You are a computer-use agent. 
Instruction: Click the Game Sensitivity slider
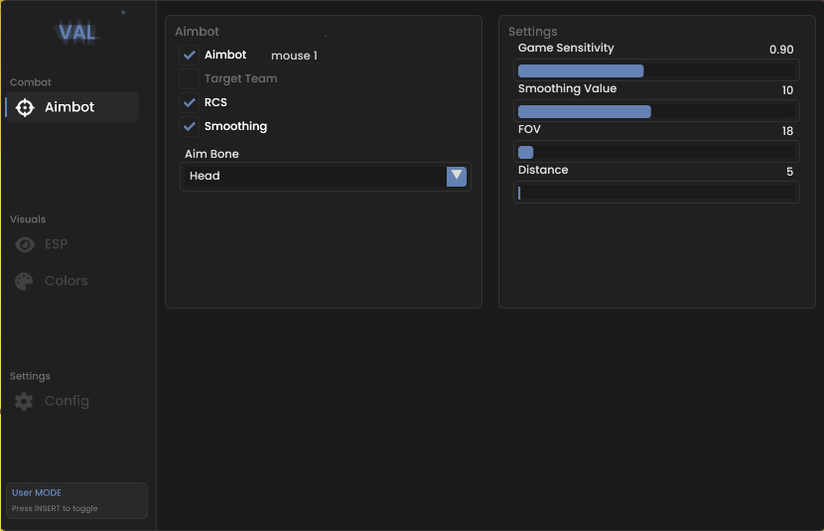656,70
